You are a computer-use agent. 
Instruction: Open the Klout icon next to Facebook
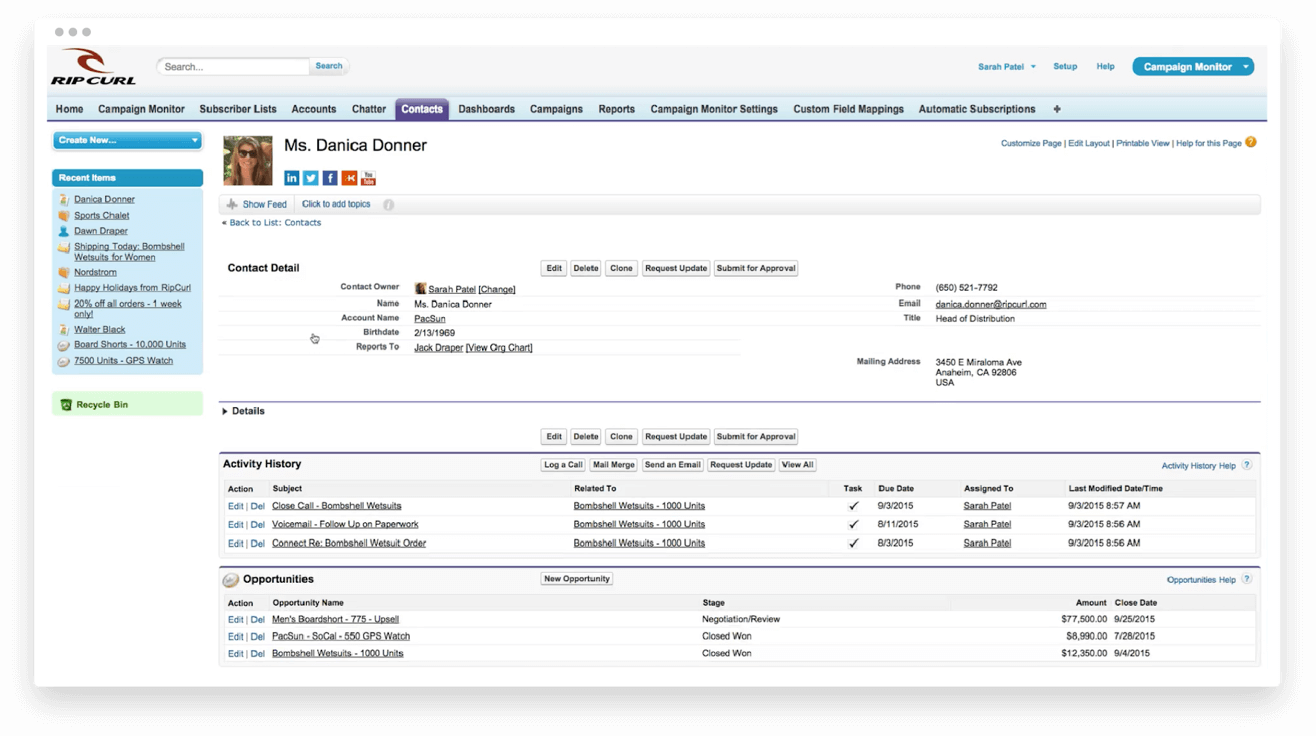(349, 177)
